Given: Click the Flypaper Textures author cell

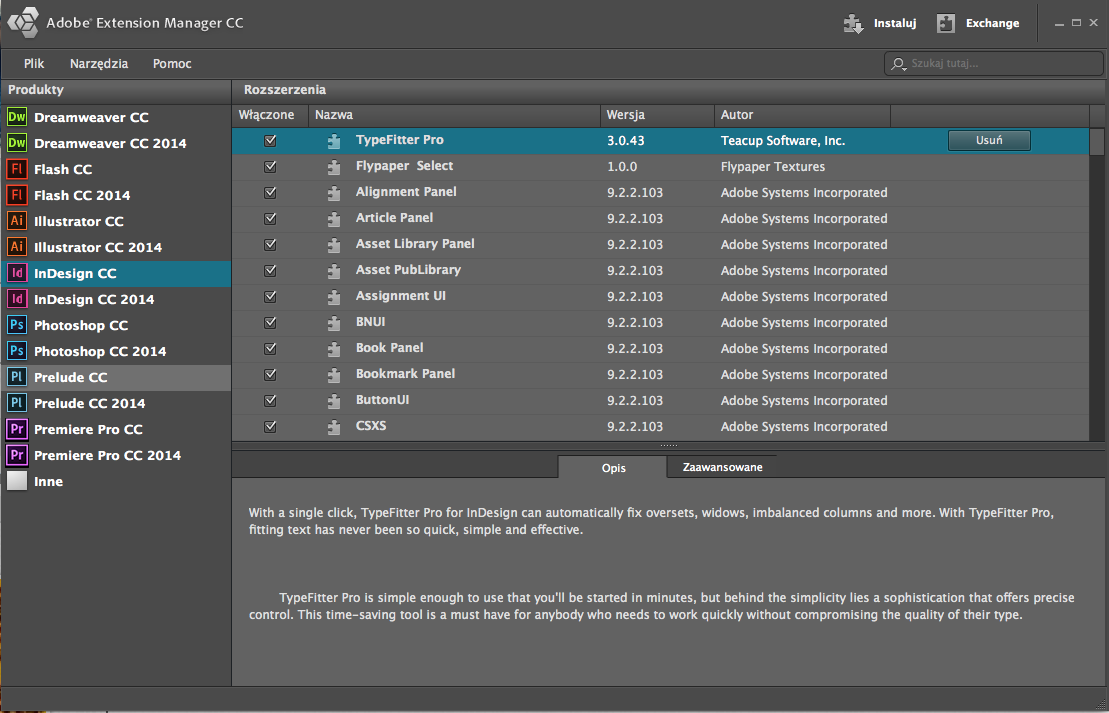Looking at the screenshot, I should (x=773, y=167).
